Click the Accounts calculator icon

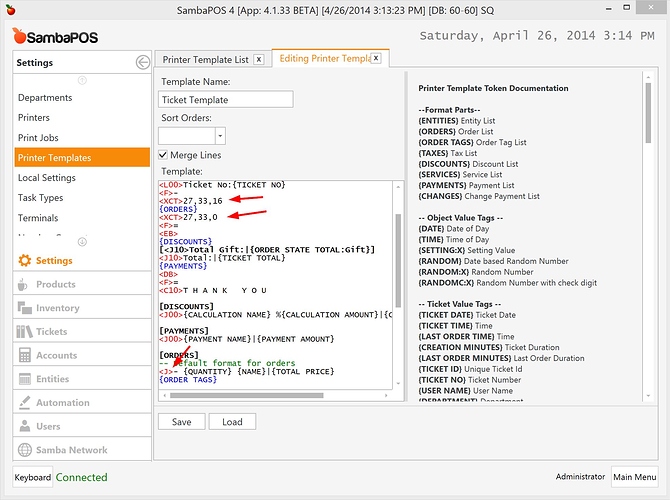(25, 355)
